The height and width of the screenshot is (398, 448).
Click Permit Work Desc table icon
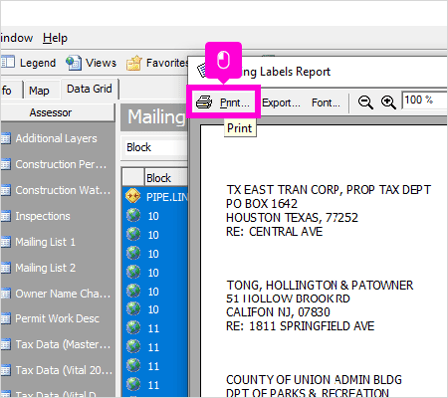[6, 319]
